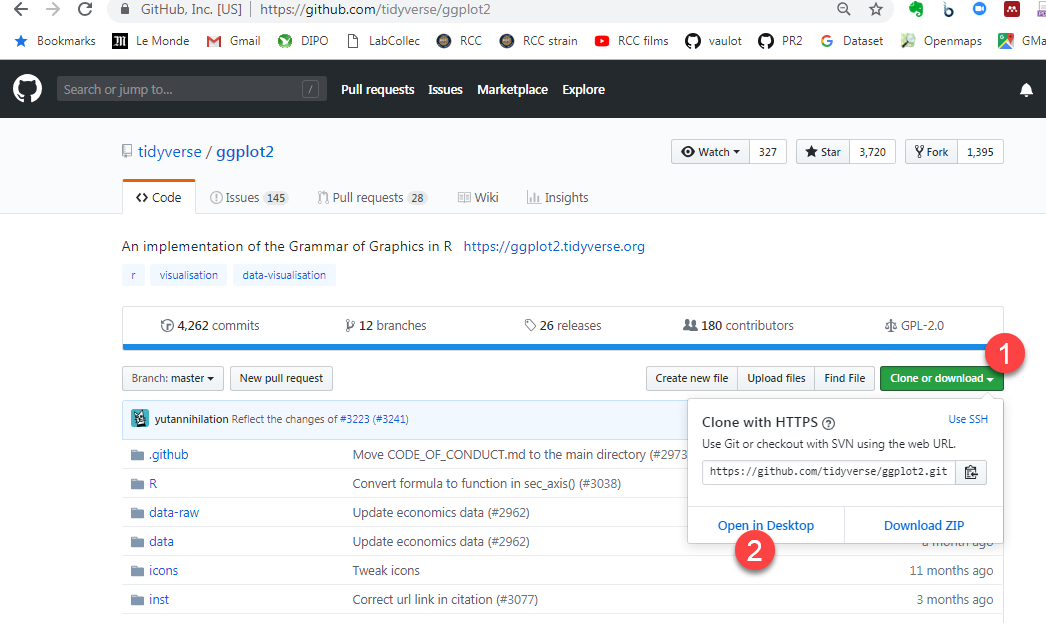The height and width of the screenshot is (623, 1046).
Task: Open Issues in top navigation
Action: click(445, 89)
